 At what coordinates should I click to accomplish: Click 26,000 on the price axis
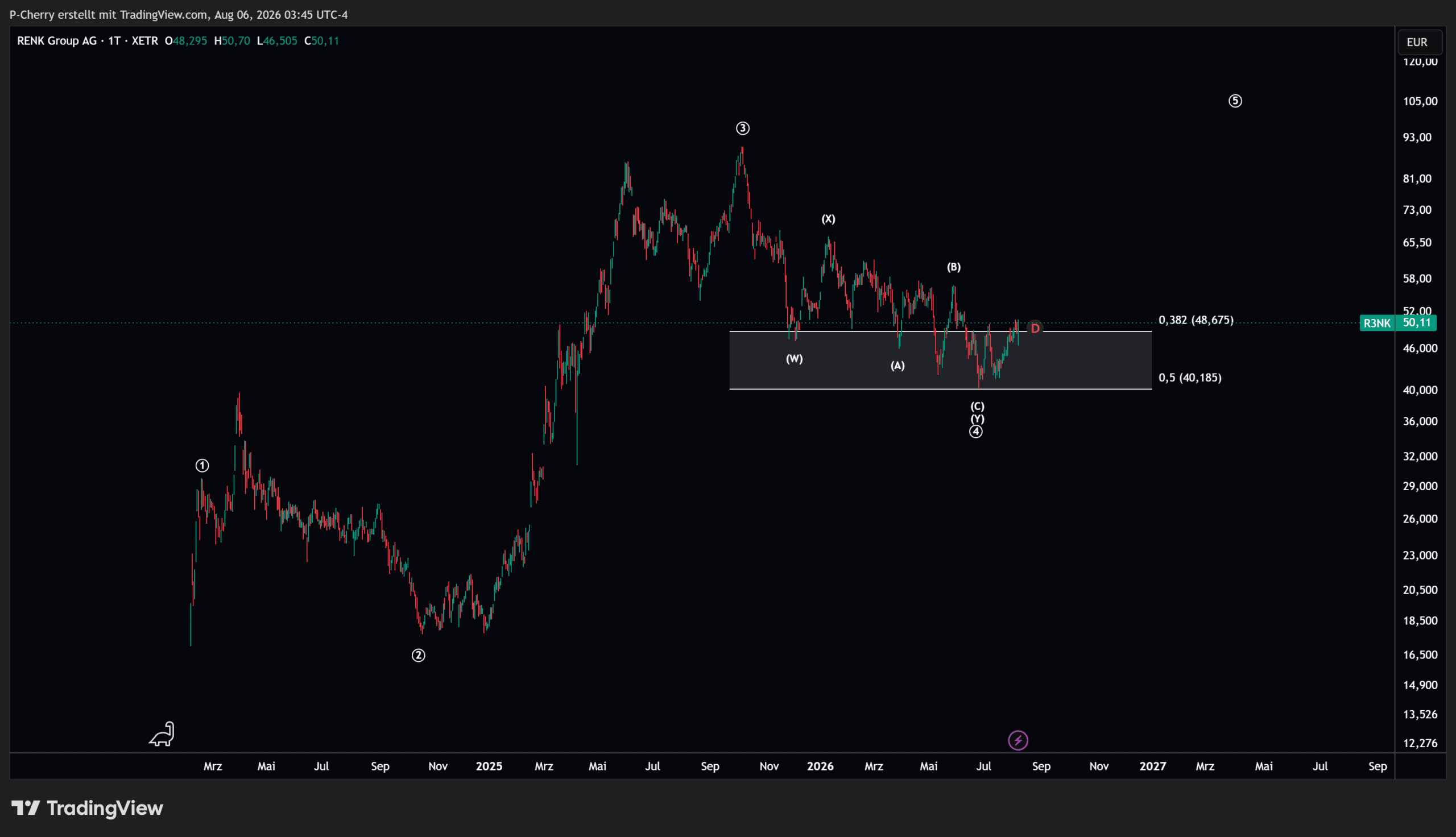pyautogui.click(x=1420, y=519)
